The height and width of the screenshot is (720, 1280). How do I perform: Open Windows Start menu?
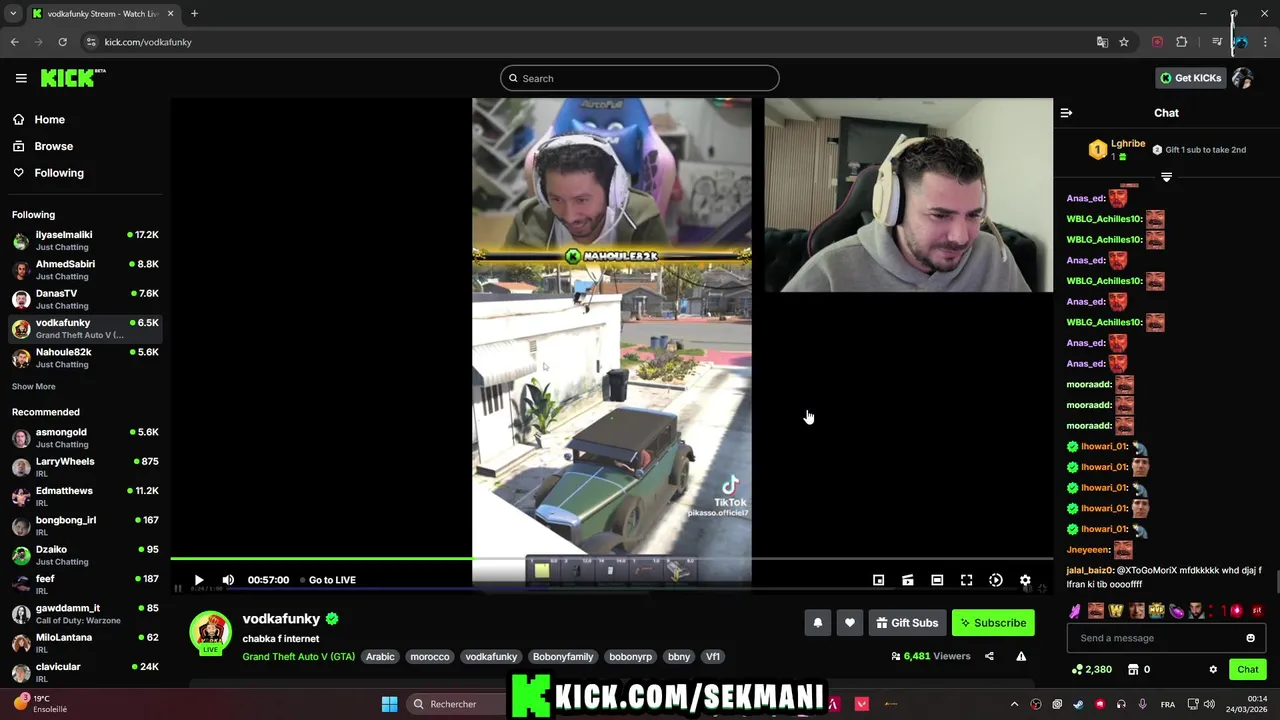coord(390,704)
